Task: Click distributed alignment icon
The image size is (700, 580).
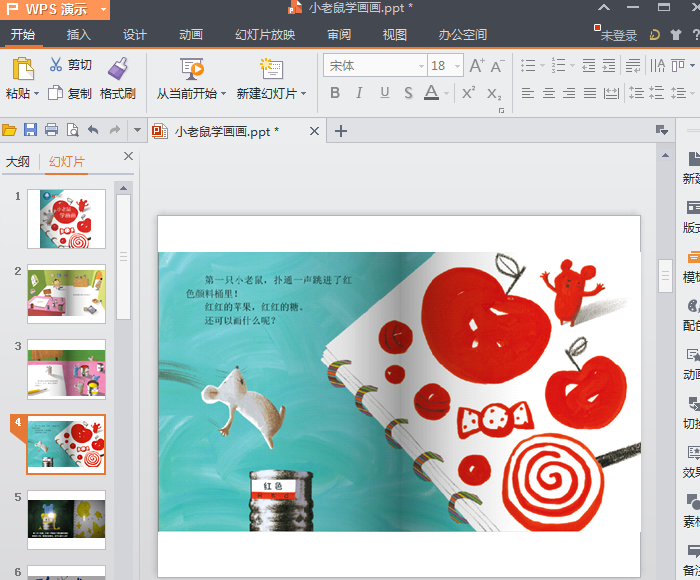Action: 611,93
